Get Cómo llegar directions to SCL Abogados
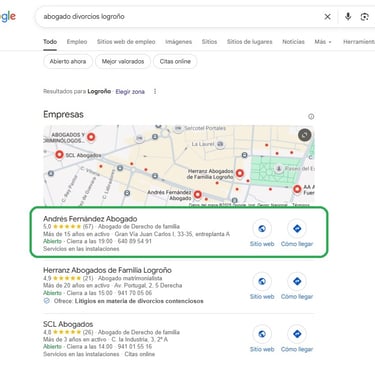The image size is (375, 366). click(297, 339)
